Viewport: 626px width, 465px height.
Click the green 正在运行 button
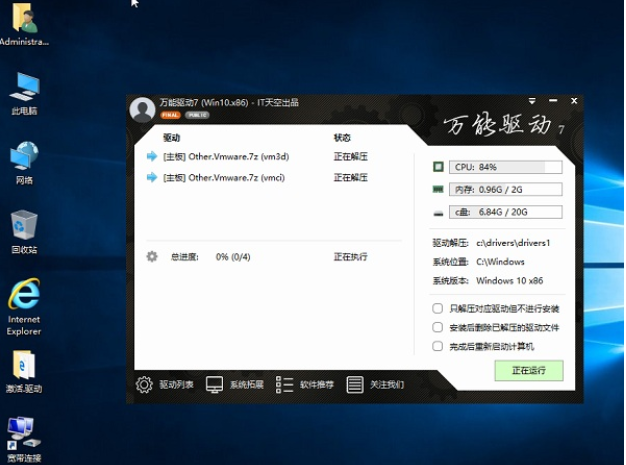[529, 370]
